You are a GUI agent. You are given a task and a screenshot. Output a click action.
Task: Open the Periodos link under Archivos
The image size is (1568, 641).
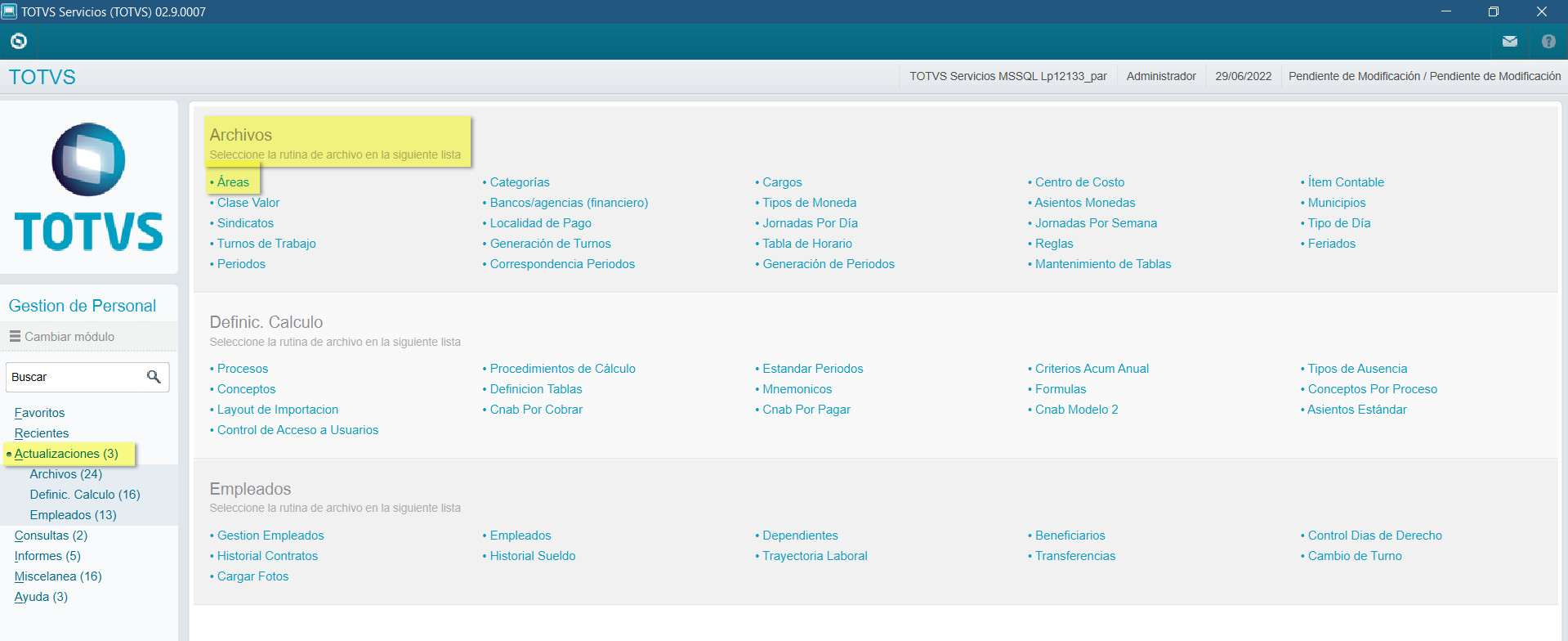(x=241, y=264)
